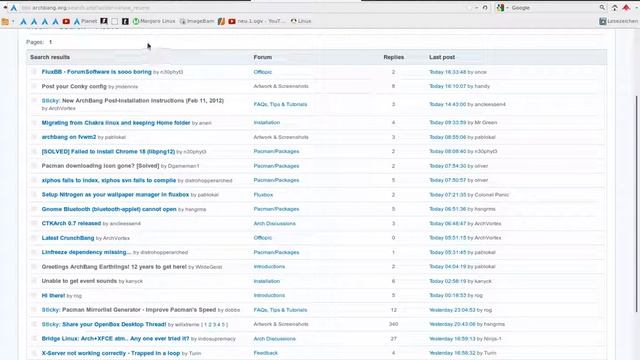Open Setup Nitrogen as wallpaper manager topic
The image size is (640, 360).
point(115,195)
